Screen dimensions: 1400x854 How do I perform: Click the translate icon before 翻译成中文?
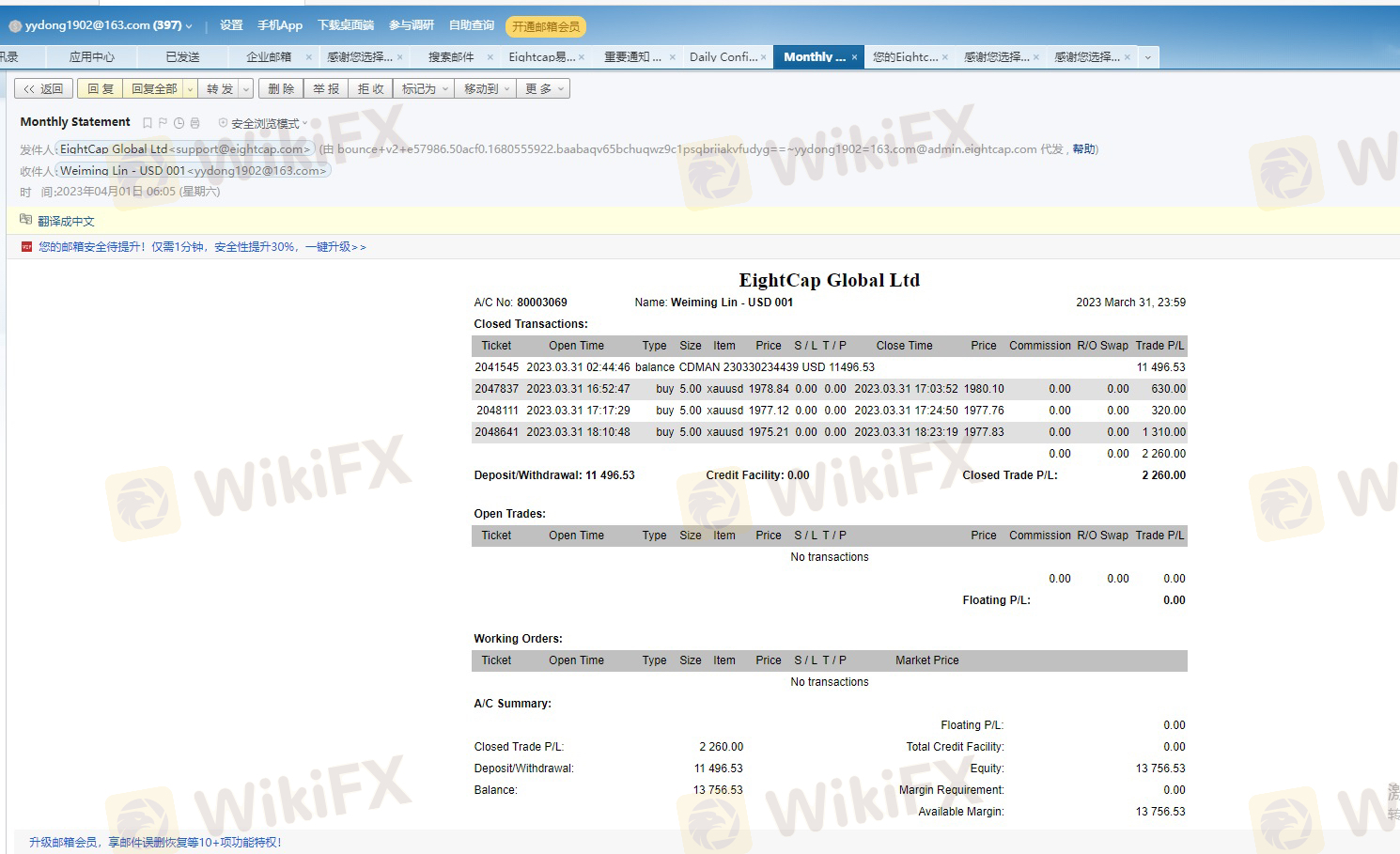pyautogui.click(x=26, y=220)
